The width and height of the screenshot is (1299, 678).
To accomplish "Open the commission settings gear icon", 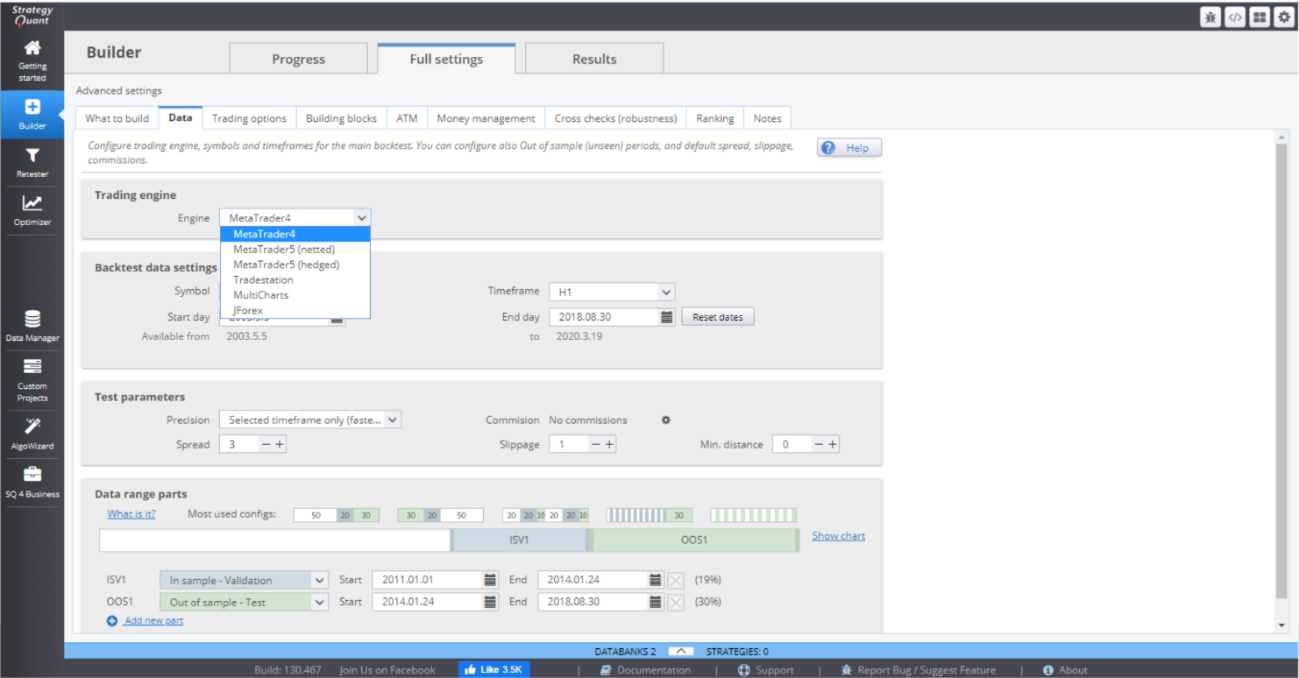I will [x=666, y=420].
